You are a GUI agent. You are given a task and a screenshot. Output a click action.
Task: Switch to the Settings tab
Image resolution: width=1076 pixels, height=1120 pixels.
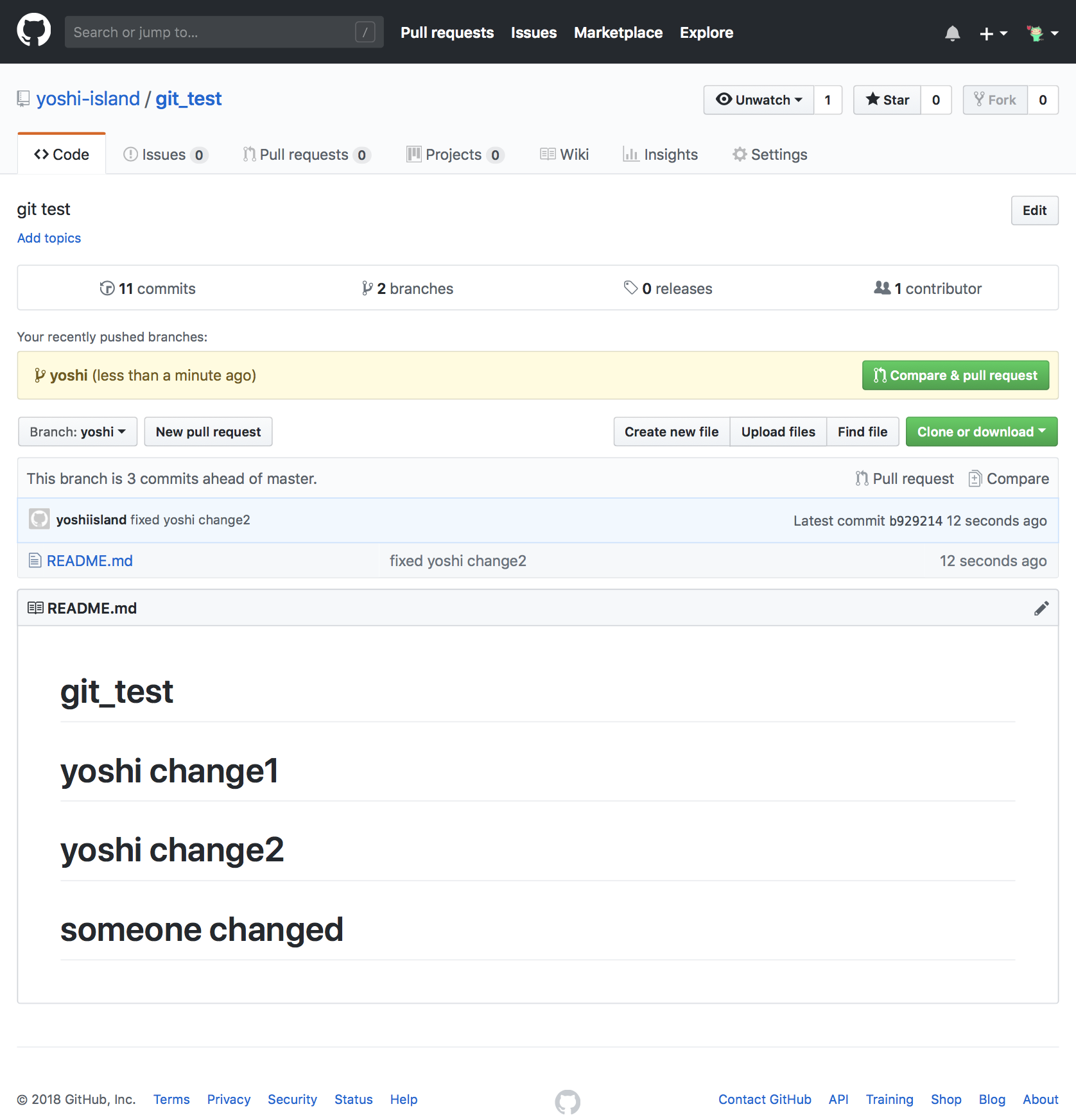click(x=770, y=155)
